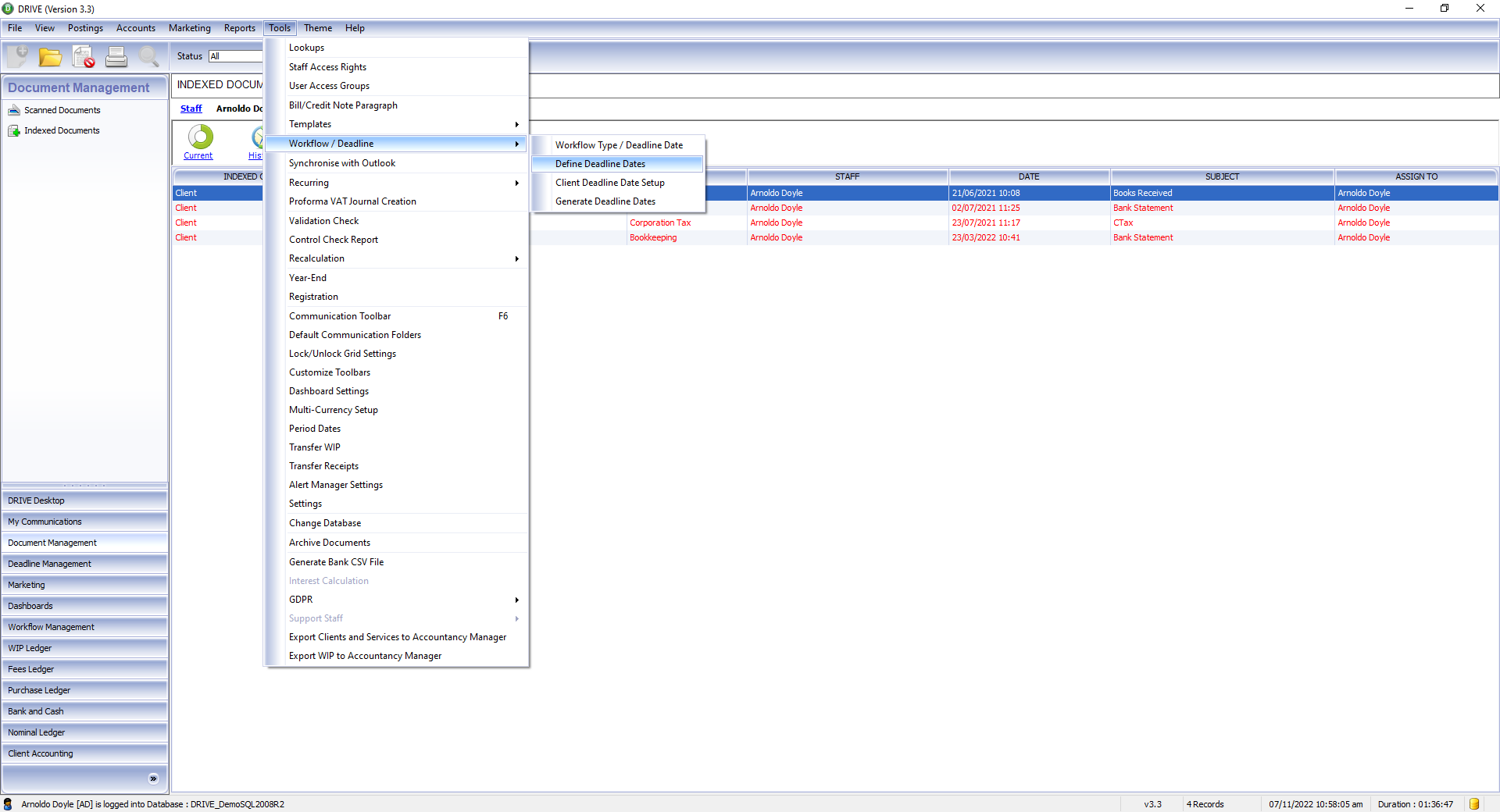Choose Archive Documents
This screenshot has height=812, width=1500.
(x=396, y=543)
